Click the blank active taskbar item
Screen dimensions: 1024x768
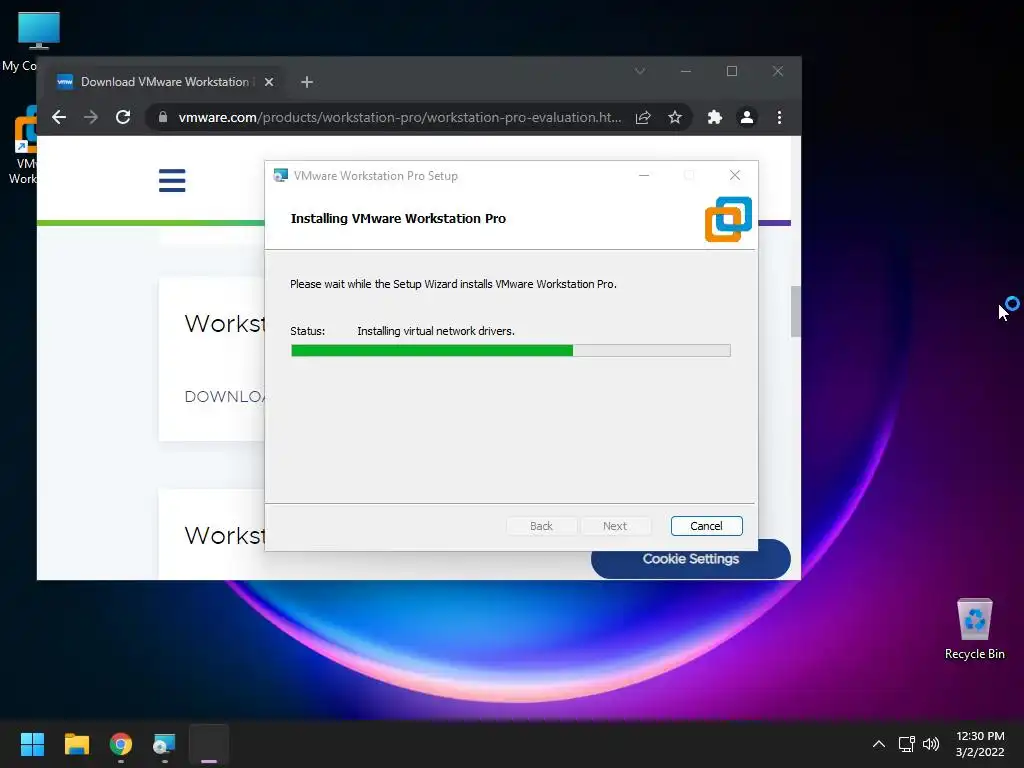pos(209,744)
